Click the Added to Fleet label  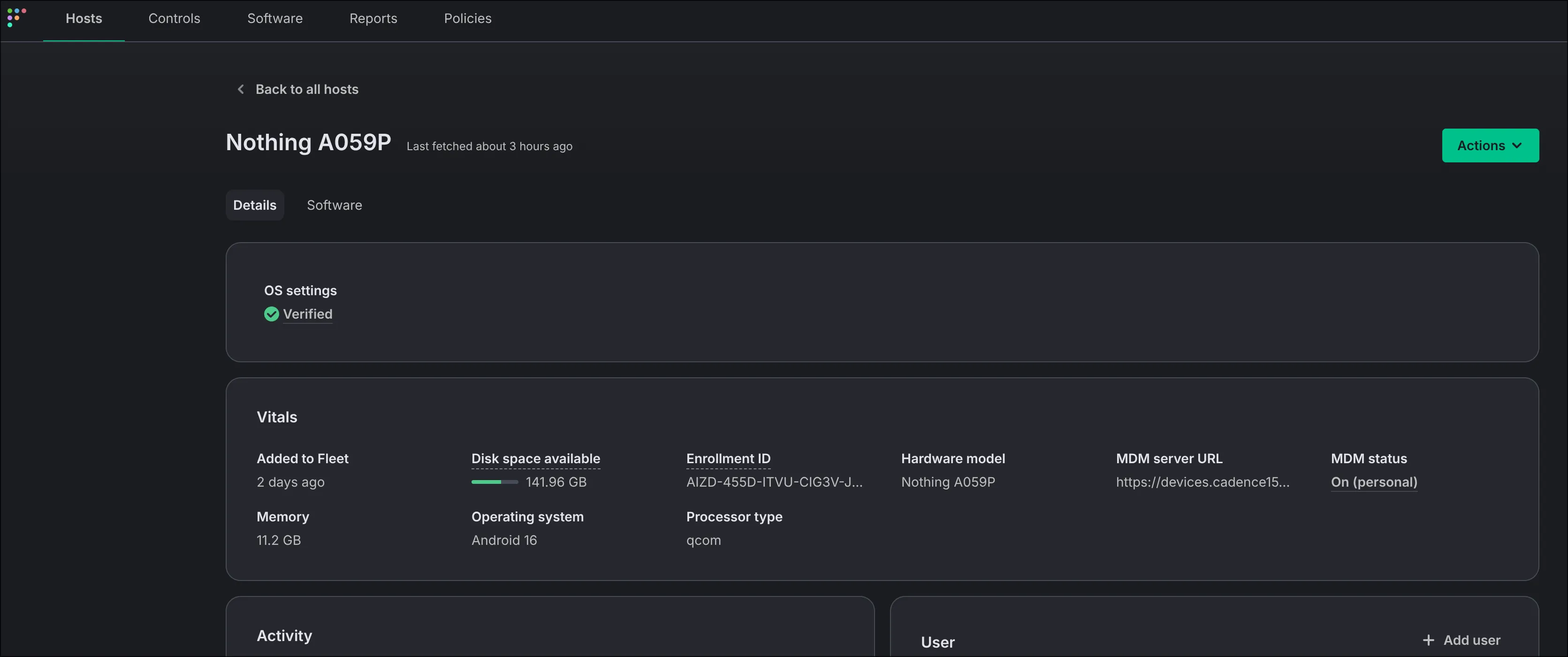click(303, 458)
